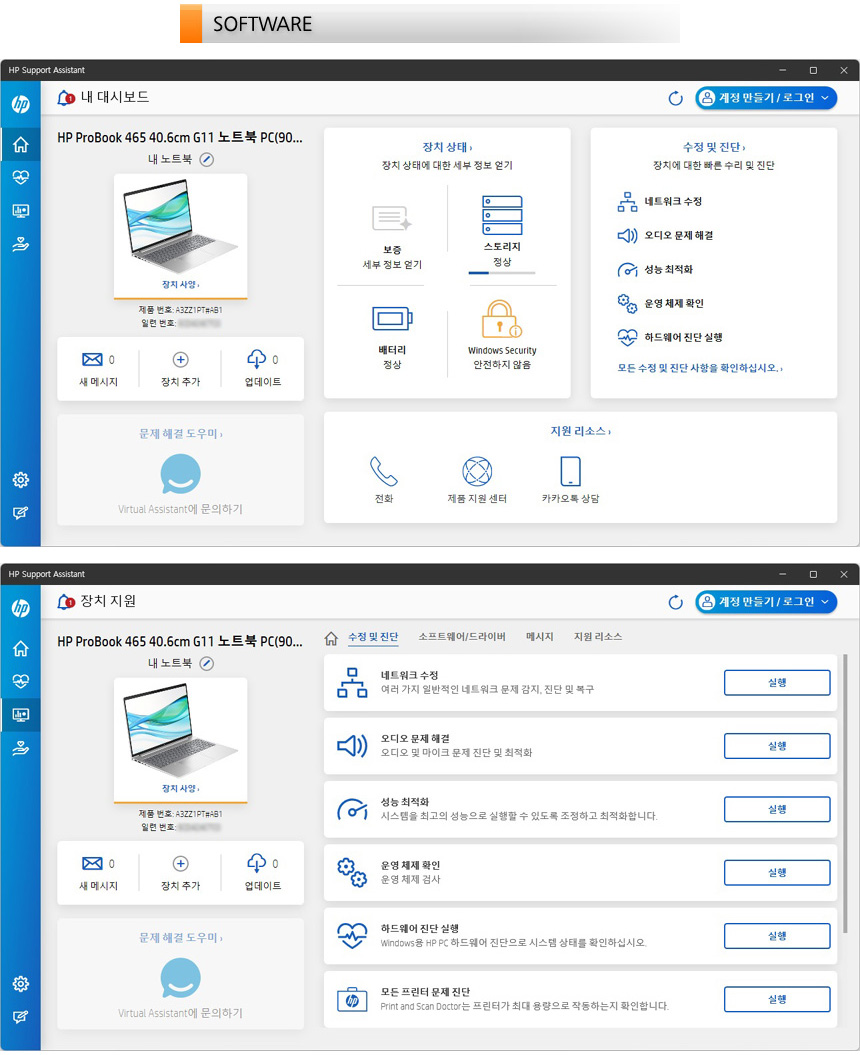Click the Virtual Assistant chat bubble in 장치 지원 window
The width and height of the screenshot is (860, 1055).
pos(180,978)
